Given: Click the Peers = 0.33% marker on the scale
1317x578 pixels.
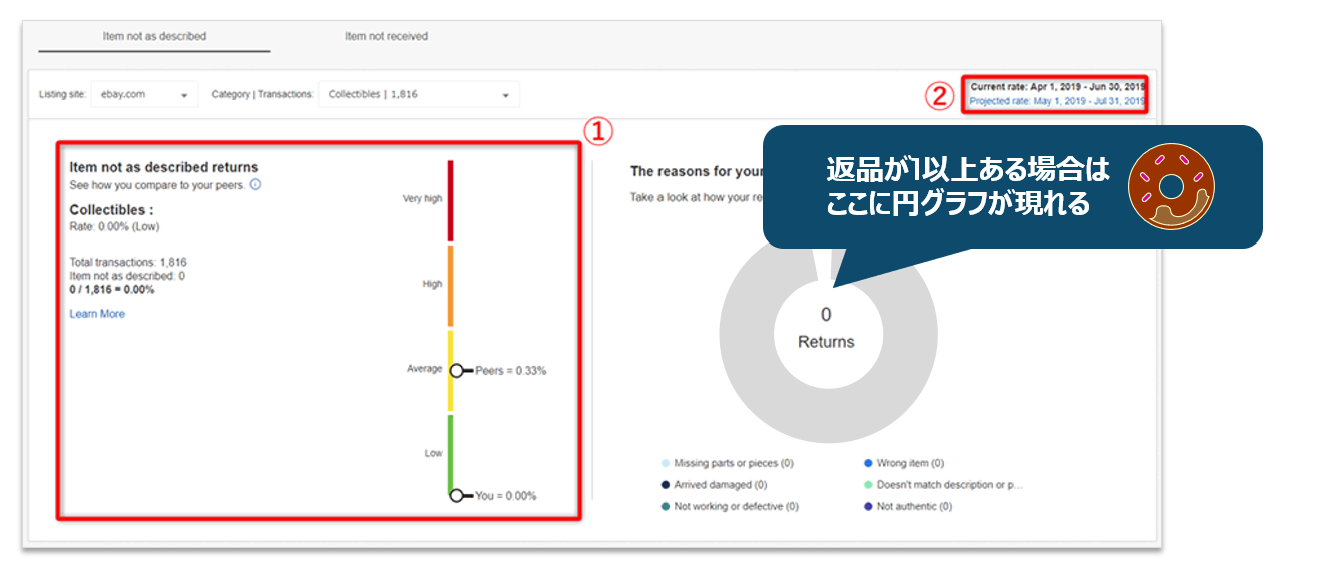Looking at the screenshot, I should [456, 370].
